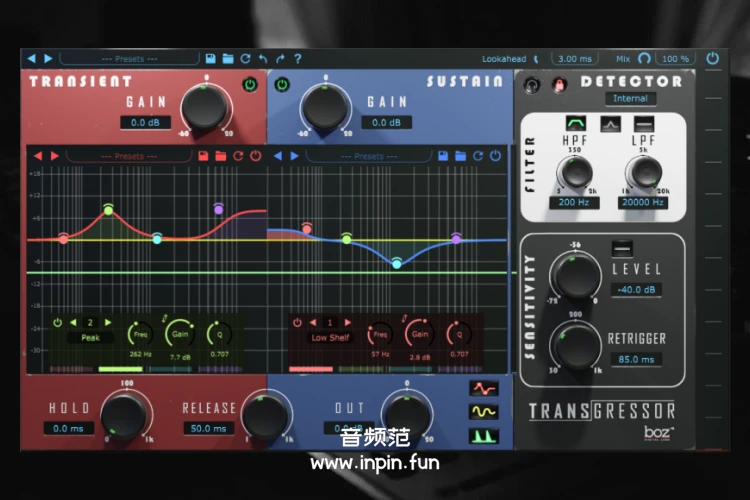
Task: Open the Internal detector source dropdown
Action: click(630, 99)
